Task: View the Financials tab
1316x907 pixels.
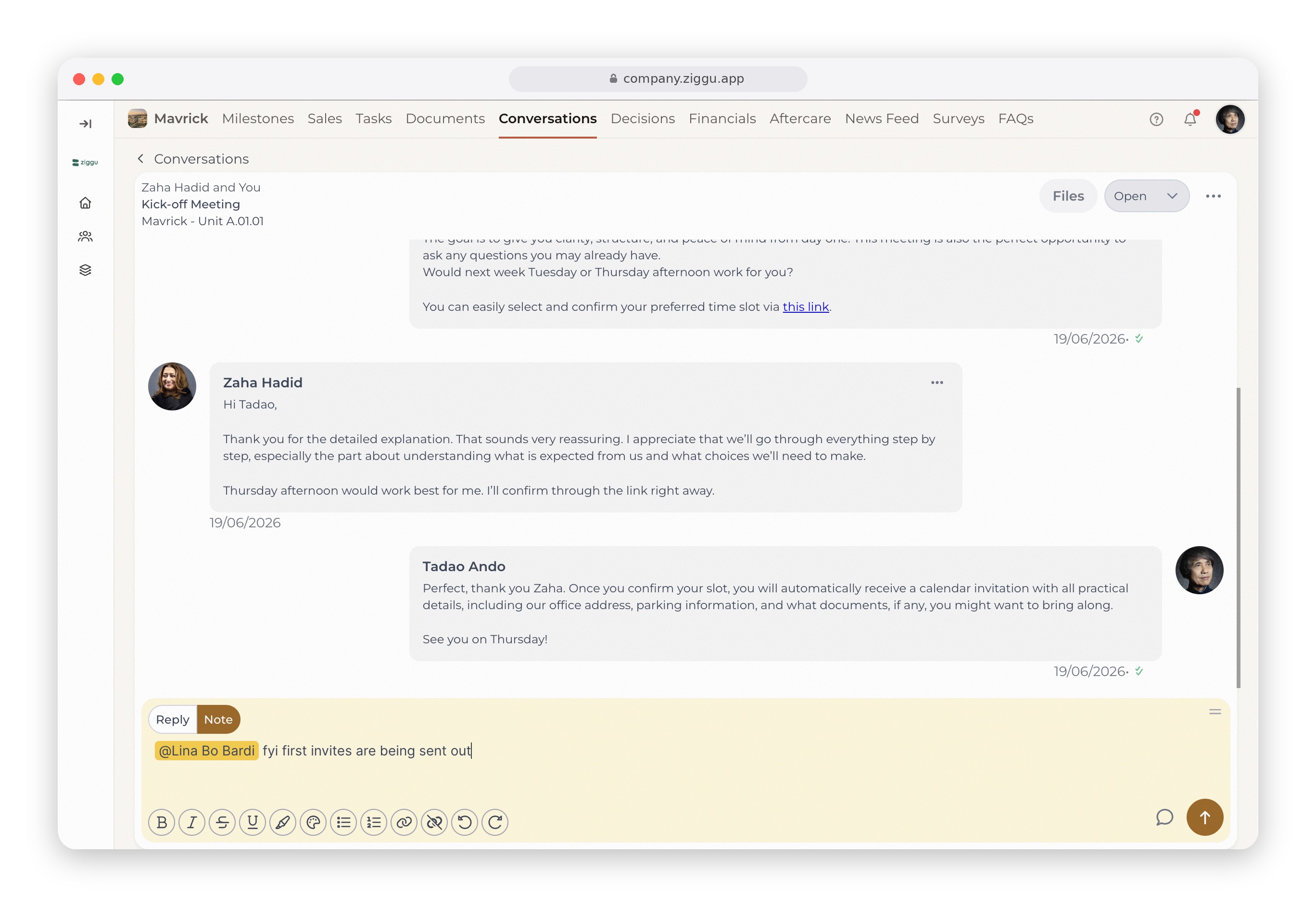Action: click(722, 118)
